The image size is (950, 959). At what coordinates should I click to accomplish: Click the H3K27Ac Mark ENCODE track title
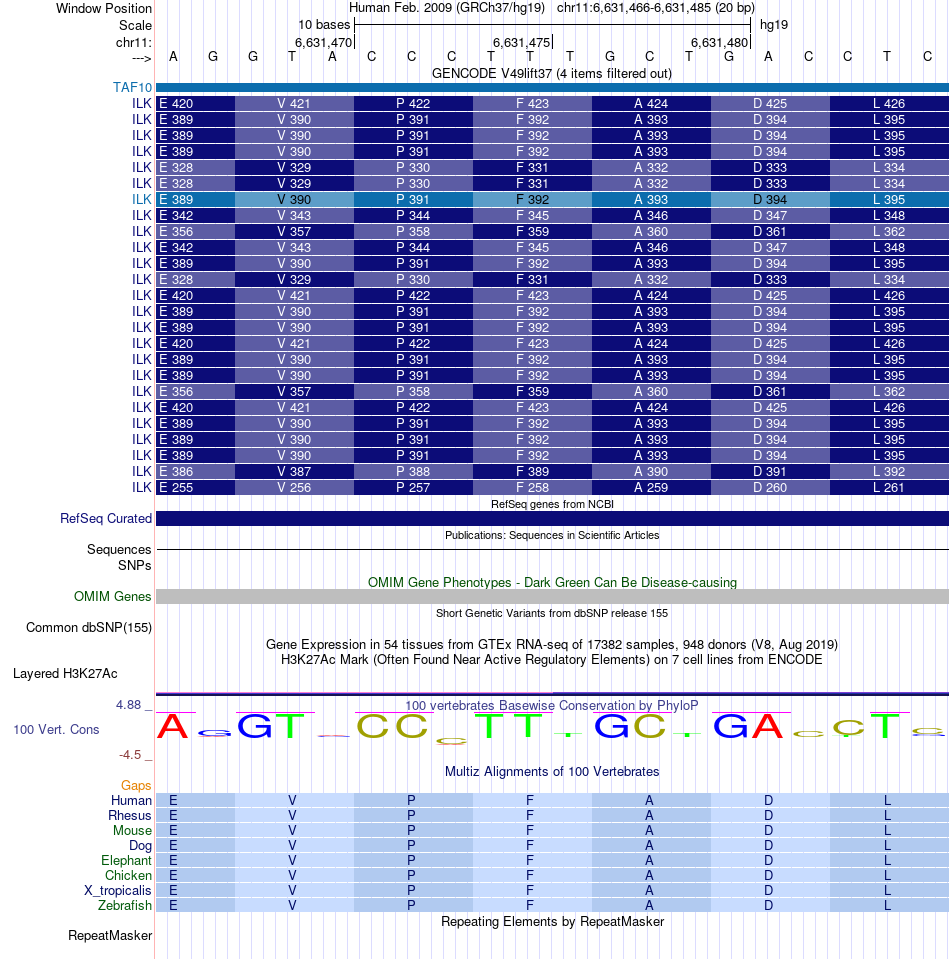[x=552, y=660]
